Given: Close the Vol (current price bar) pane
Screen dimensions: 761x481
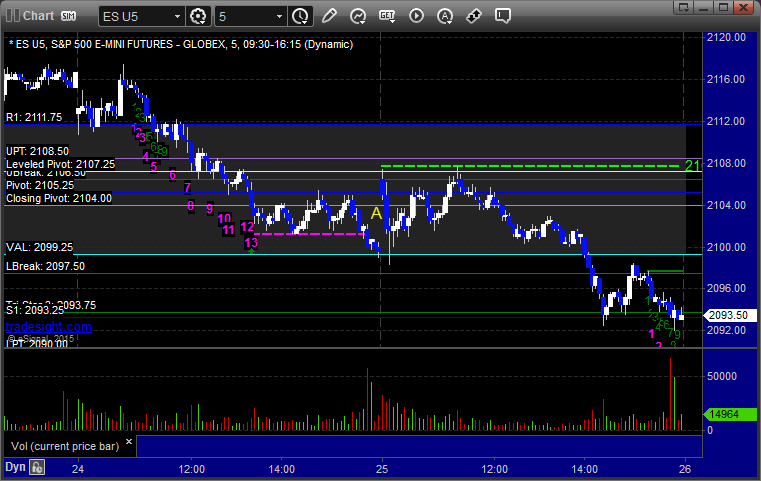Looking at the screenshot, I should click(x=129, y=442).
